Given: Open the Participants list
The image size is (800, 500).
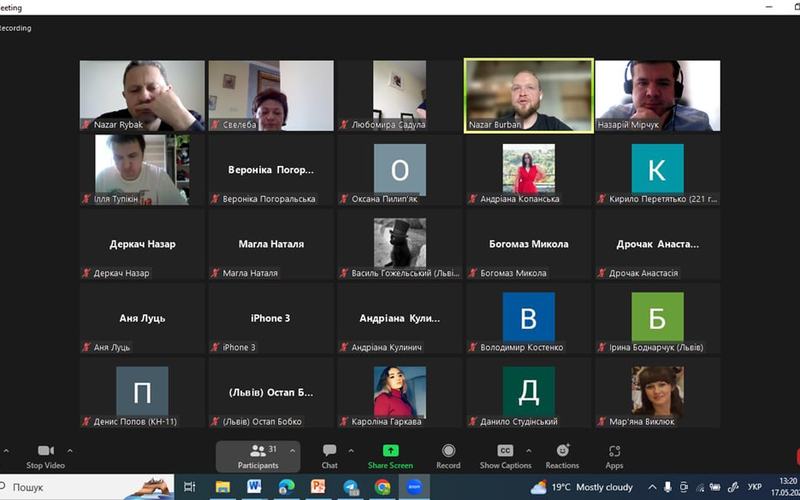Looking at the screenshot, I should [258, 456].
